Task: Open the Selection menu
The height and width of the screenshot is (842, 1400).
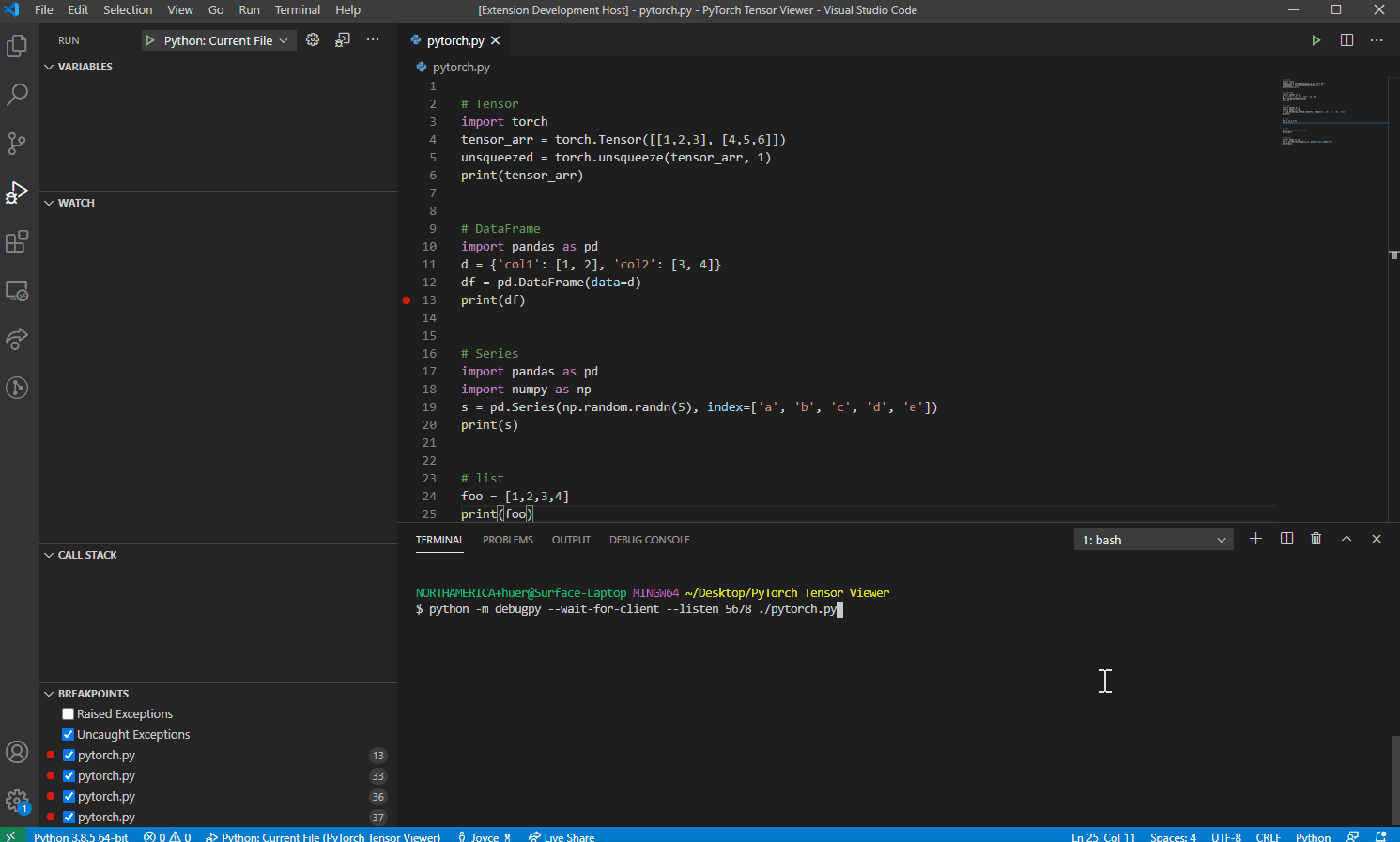Action: (128, 9)
